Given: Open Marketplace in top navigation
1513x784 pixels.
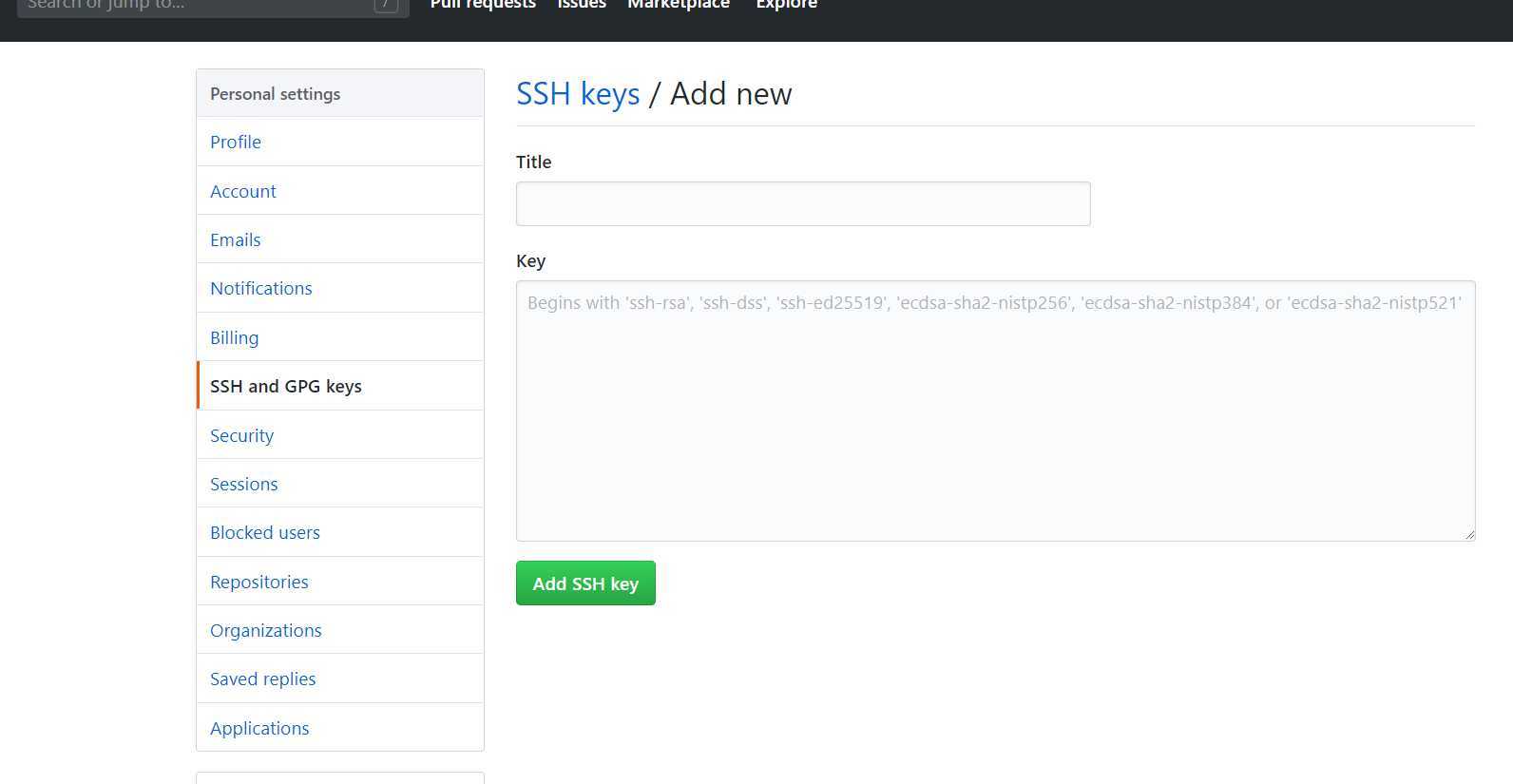Looking at the screenshot, I should pyautogui.click(x=679, y=5).
